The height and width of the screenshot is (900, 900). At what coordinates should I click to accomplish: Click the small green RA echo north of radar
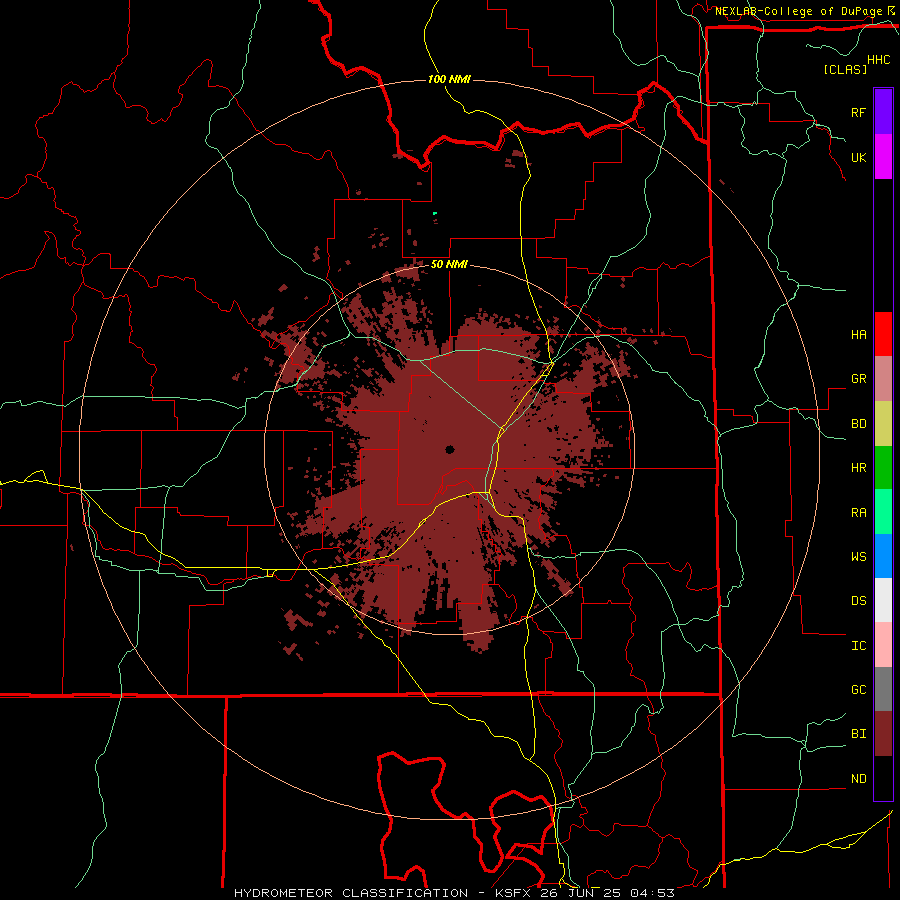click(x=435, y=214)
